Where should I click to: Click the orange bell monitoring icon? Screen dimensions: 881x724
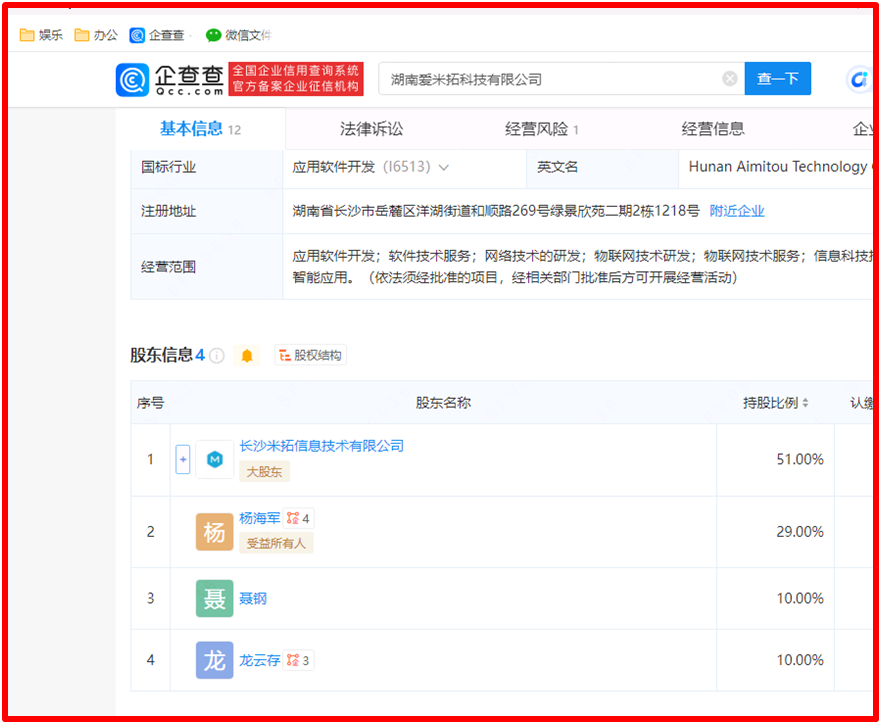click(247, 356)
